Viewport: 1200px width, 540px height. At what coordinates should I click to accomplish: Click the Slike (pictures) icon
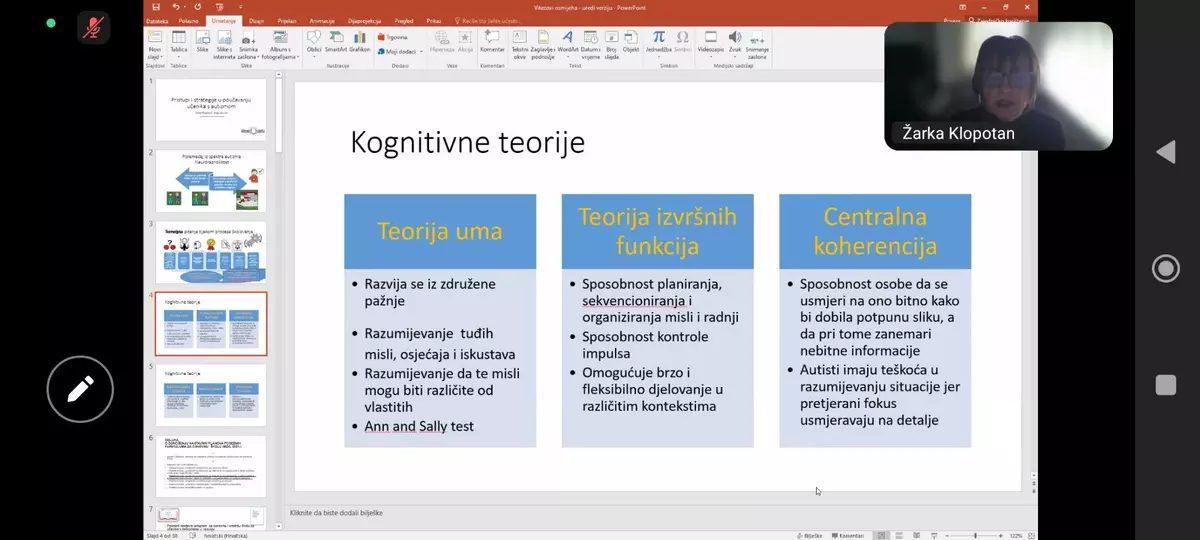point(203,42)
